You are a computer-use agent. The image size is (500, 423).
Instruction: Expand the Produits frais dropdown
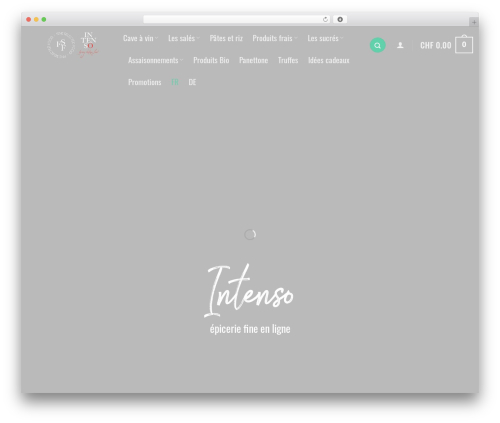pyautogui.click(x=275, y=38)
